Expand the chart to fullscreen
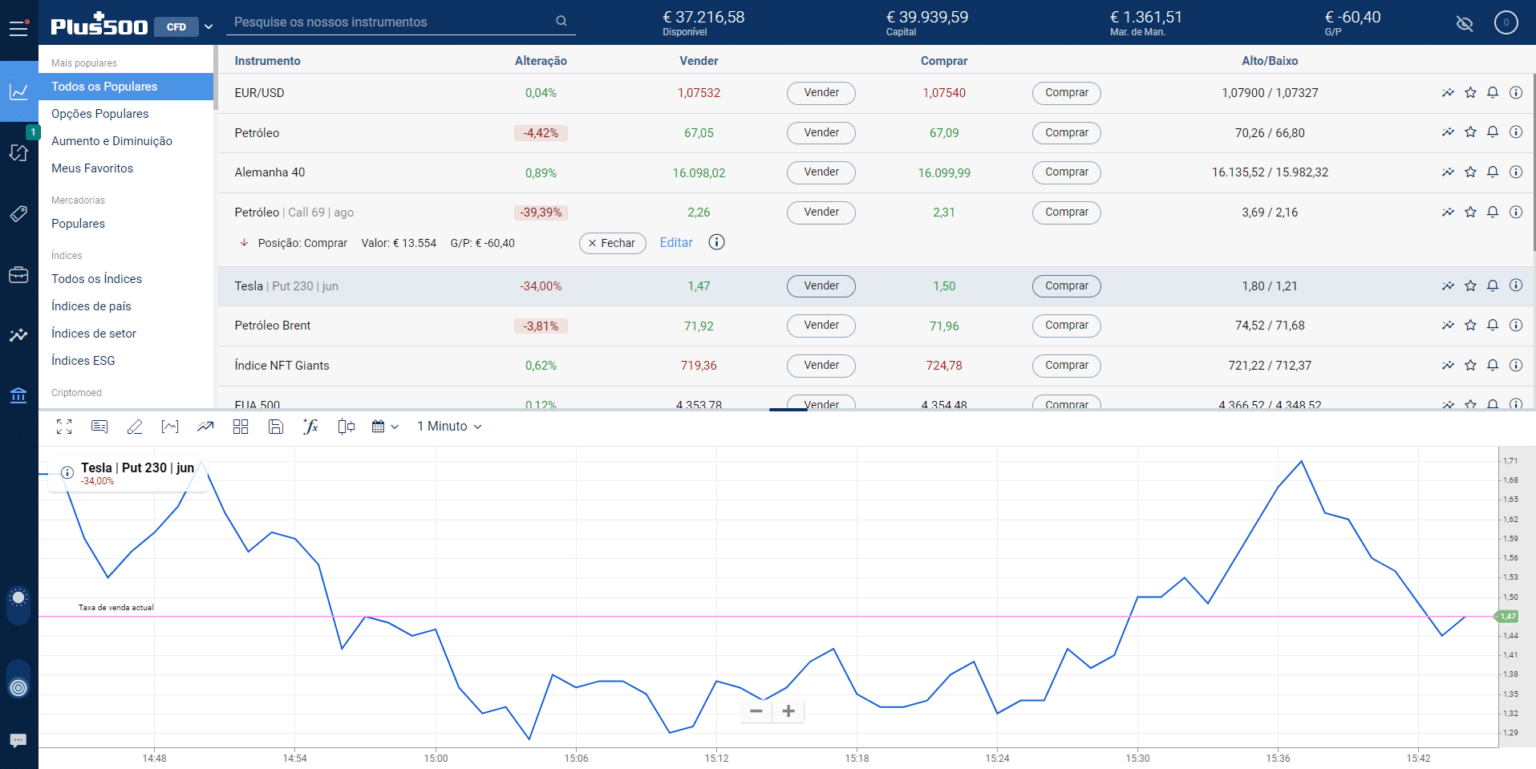1536x769 pixels. click(64, 426)
